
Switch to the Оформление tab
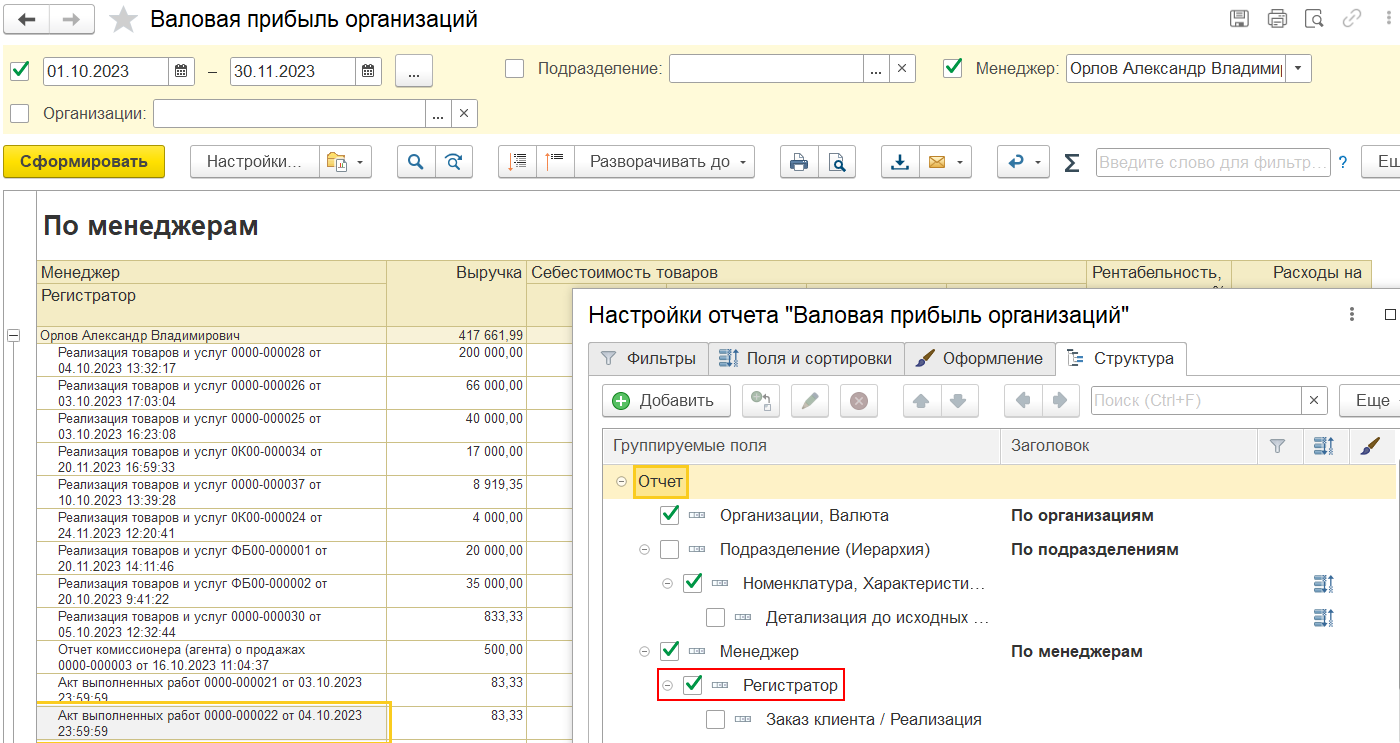coord(979,358)
